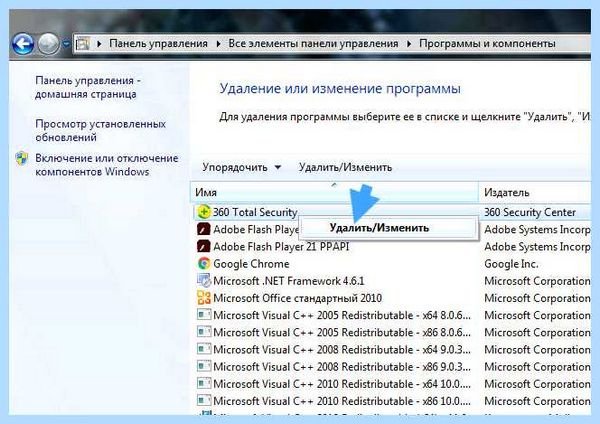
Task: Select Программы и компоненты breadcrumb
Action: tap(487, 44)
